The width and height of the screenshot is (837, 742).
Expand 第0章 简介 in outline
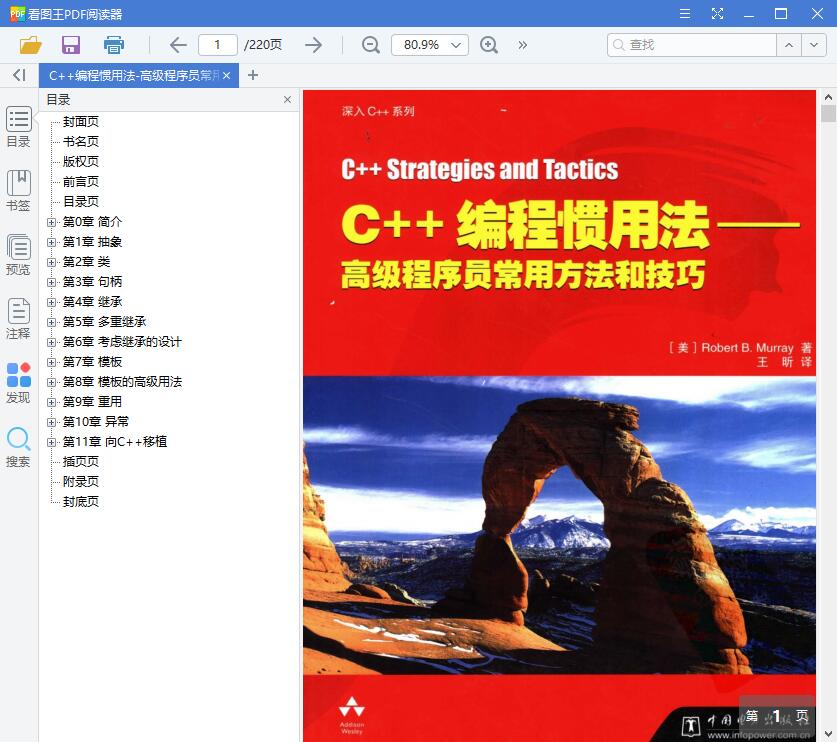click(51, 222)
